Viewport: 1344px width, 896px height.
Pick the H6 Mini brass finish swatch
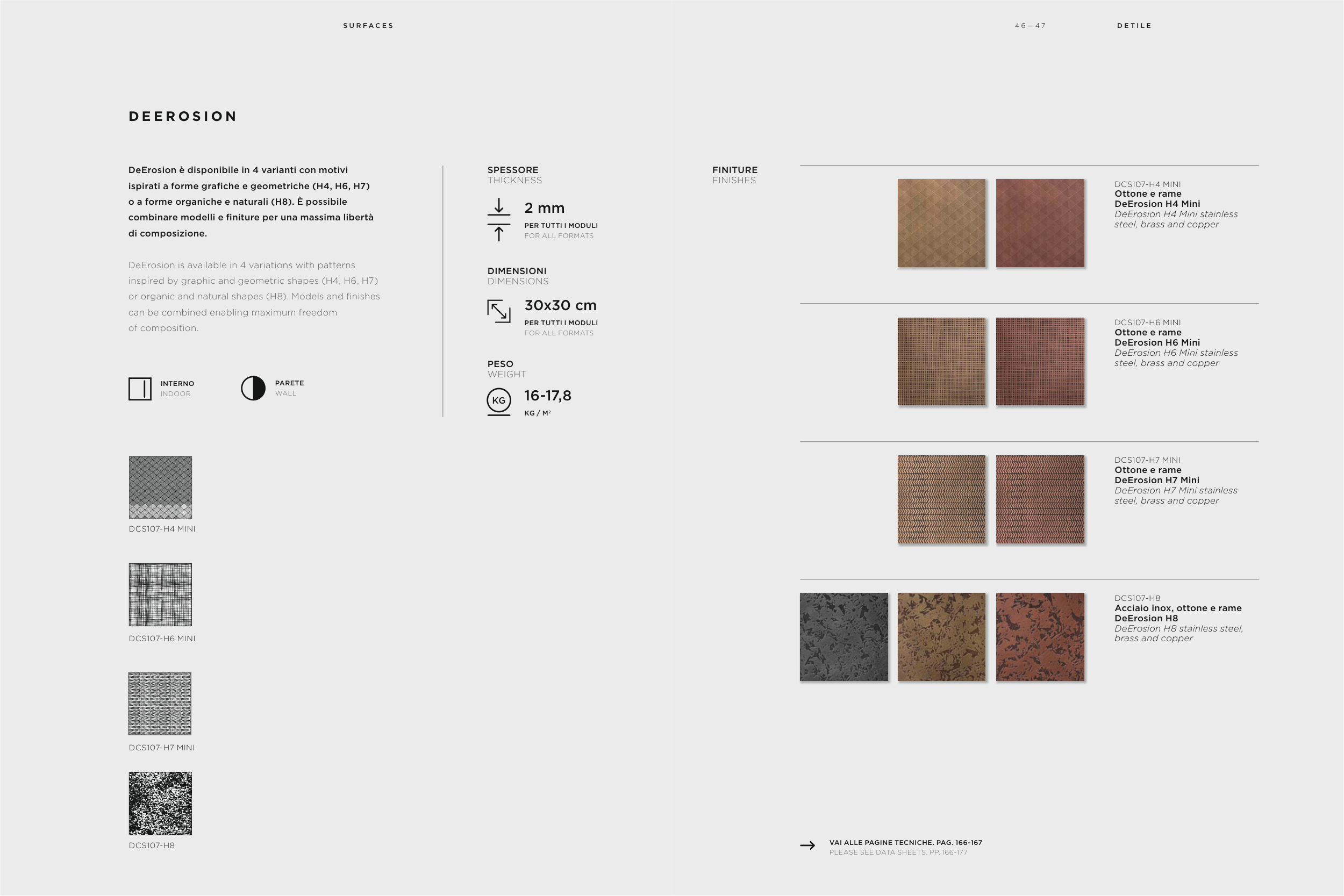(941, 362)
